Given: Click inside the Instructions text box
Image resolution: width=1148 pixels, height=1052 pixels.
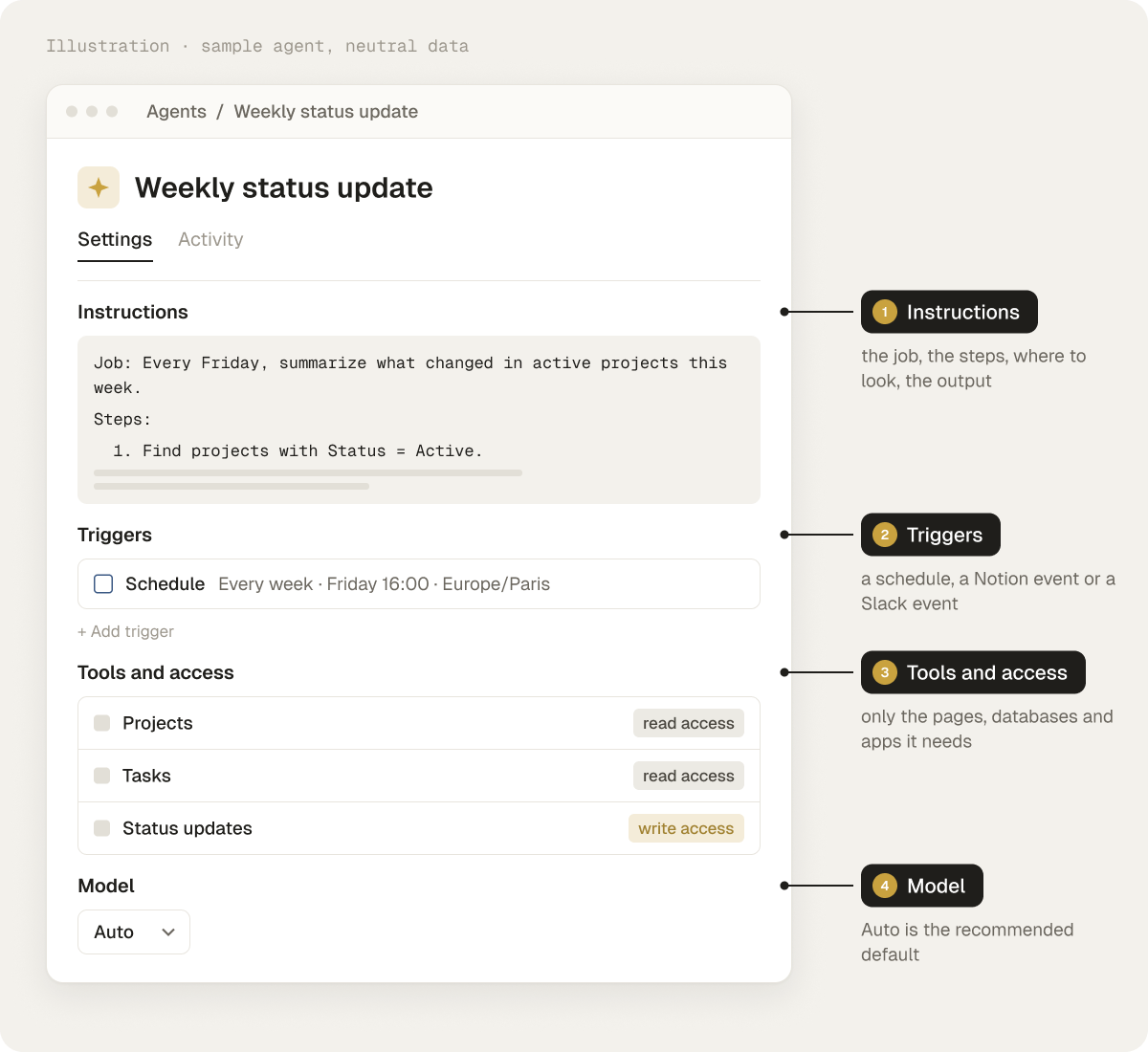Looking at the screenshot, I should click(x=419, y=420).
